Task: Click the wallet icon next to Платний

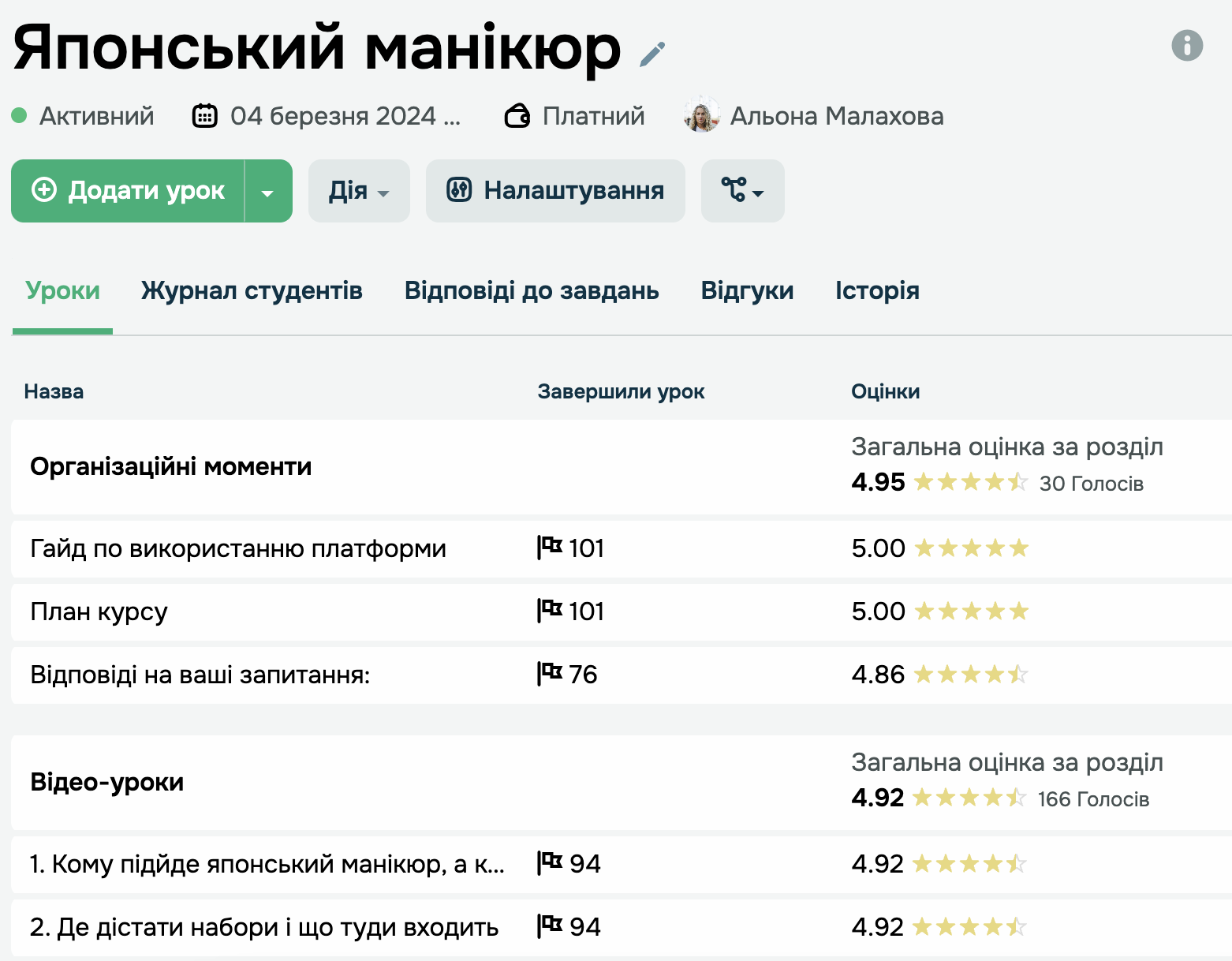Action: coord(517,116)
